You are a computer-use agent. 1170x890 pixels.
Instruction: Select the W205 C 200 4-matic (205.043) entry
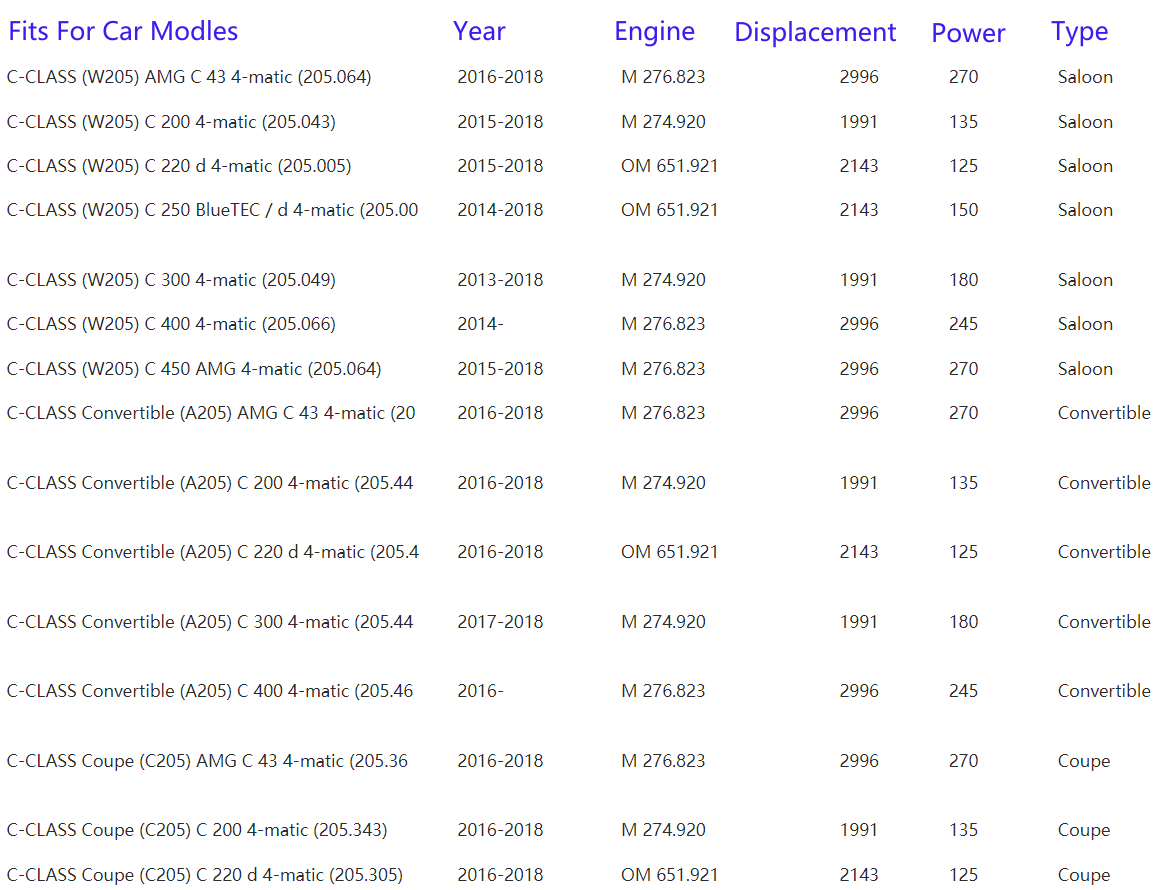click(x=171, y=122)
